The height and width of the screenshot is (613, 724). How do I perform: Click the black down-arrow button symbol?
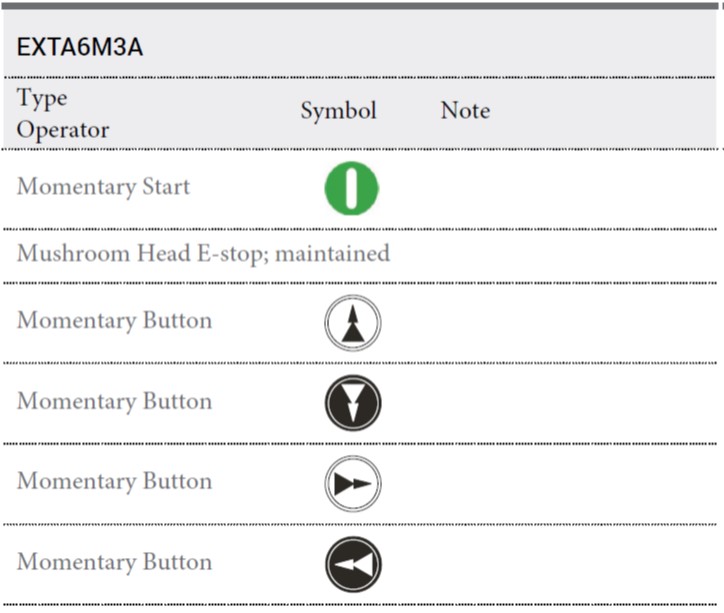[353, 403]
